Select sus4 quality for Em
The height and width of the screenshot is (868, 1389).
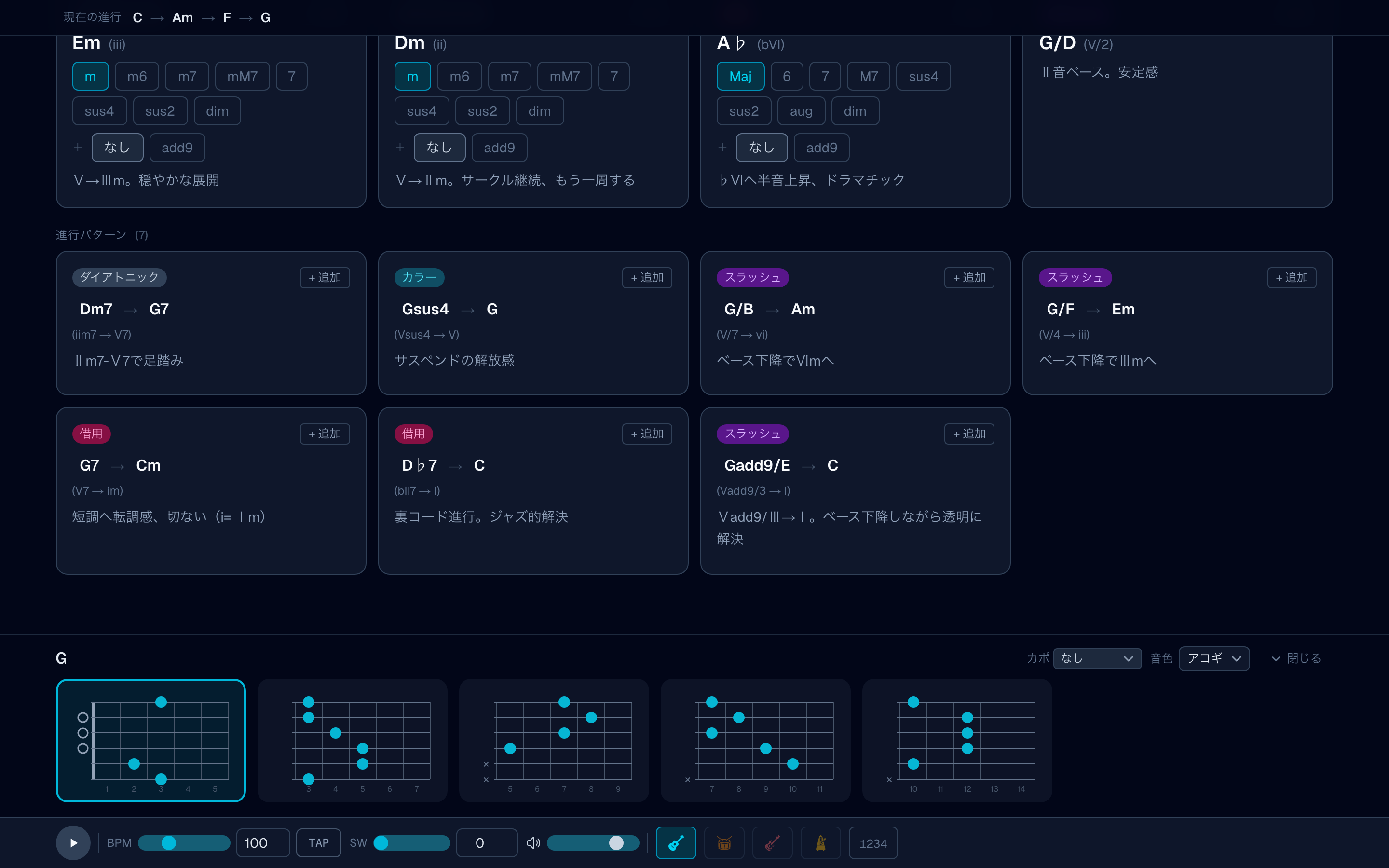pyautogui.click(x=99, y=111)
